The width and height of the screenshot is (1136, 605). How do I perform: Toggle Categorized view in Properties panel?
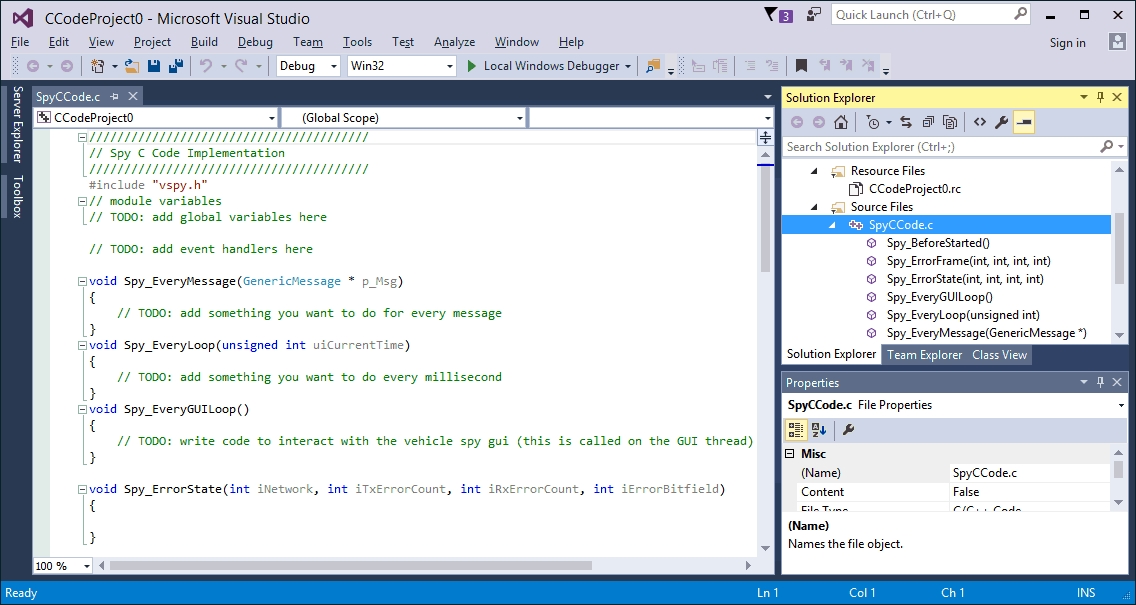(x=796, y=430)
